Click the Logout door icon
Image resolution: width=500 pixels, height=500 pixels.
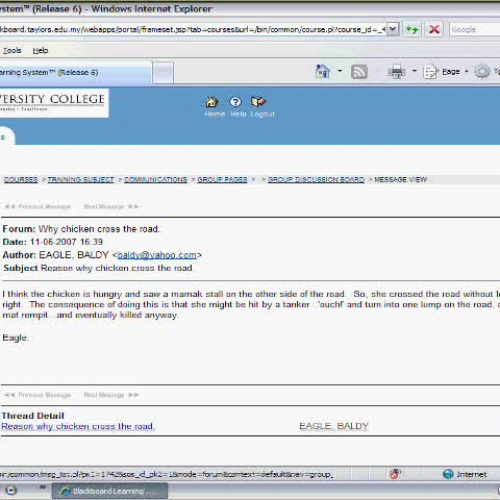pos(259,102)
